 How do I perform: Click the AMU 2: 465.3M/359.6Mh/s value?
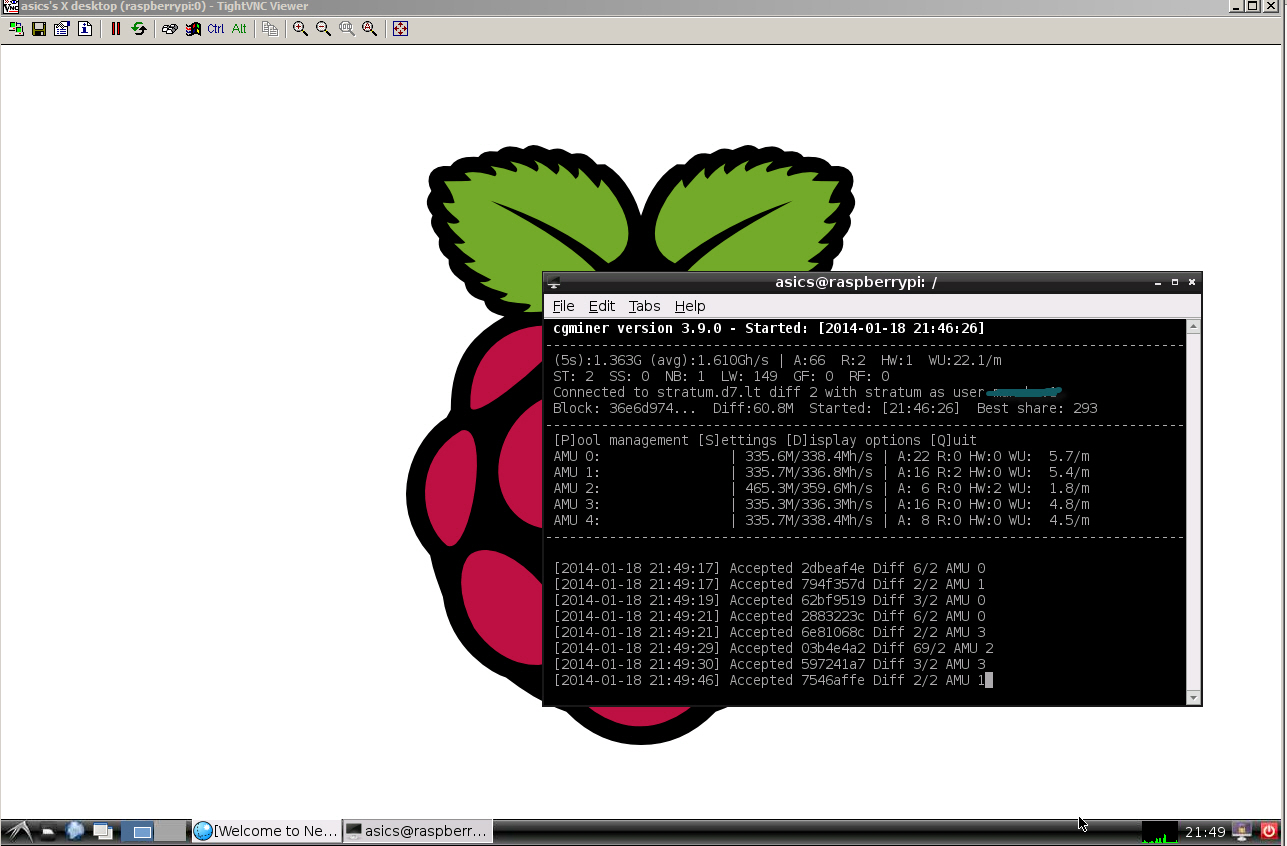point(809,488)
